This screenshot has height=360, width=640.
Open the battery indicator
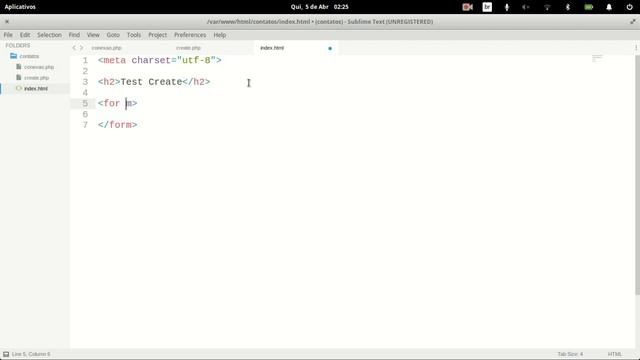tap(589, 7)
